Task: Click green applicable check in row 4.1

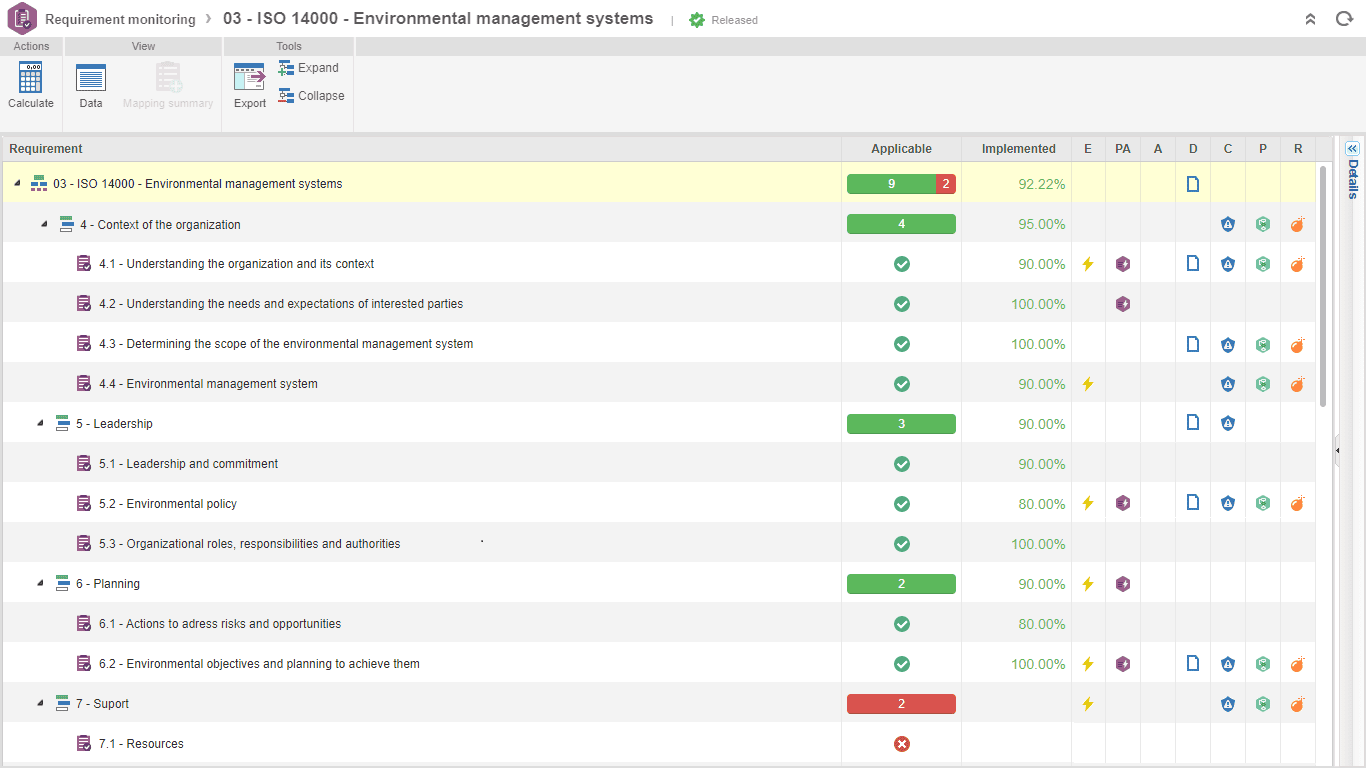Action: tap(902, 264)
